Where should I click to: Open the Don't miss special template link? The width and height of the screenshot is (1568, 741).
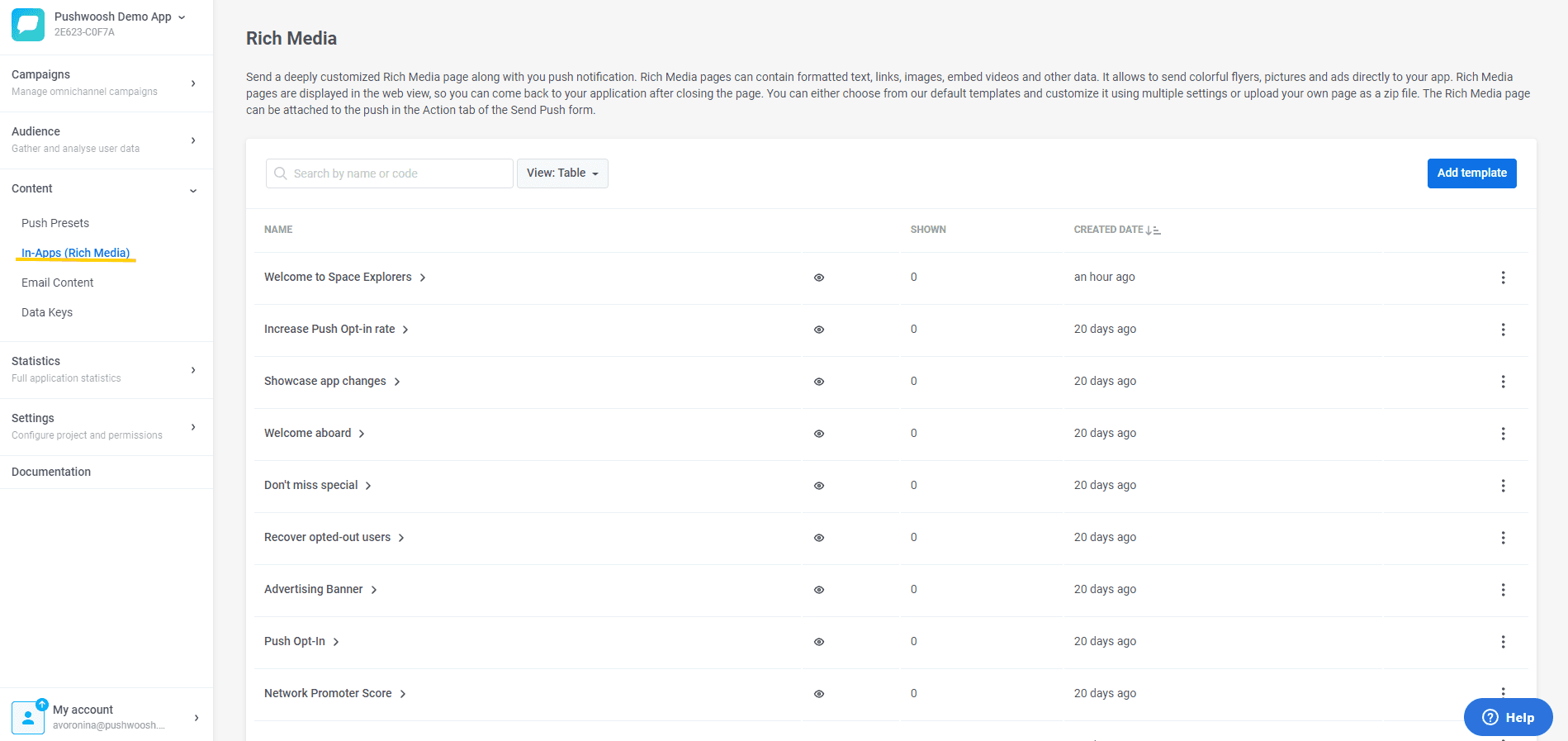pos(311,485)
